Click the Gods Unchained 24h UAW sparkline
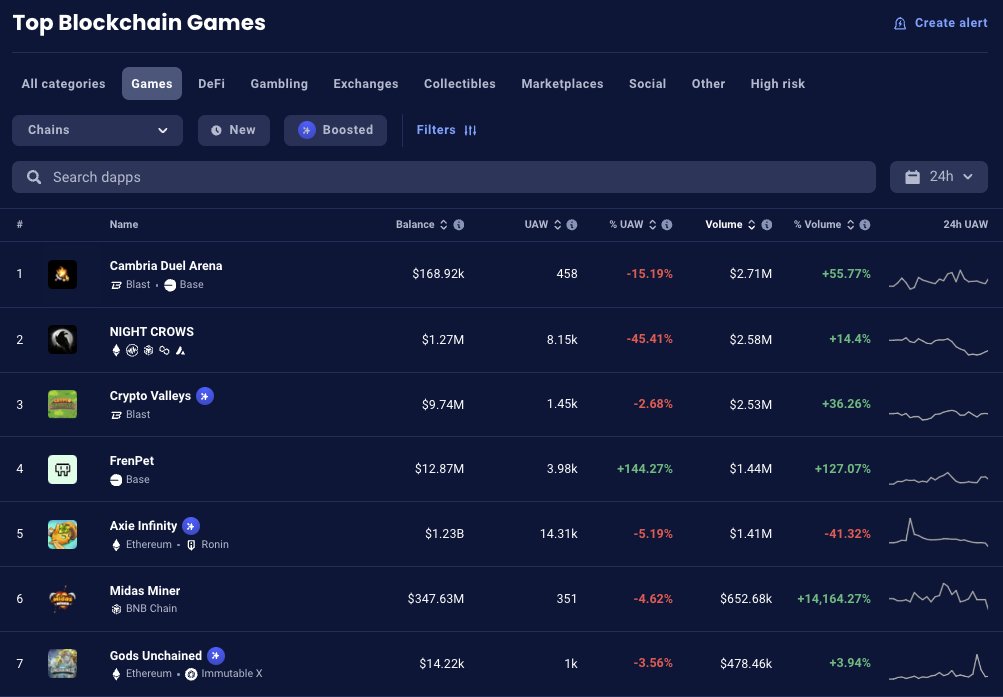The height and width of the screenshot is (697, 1003). tap(938, 666)
